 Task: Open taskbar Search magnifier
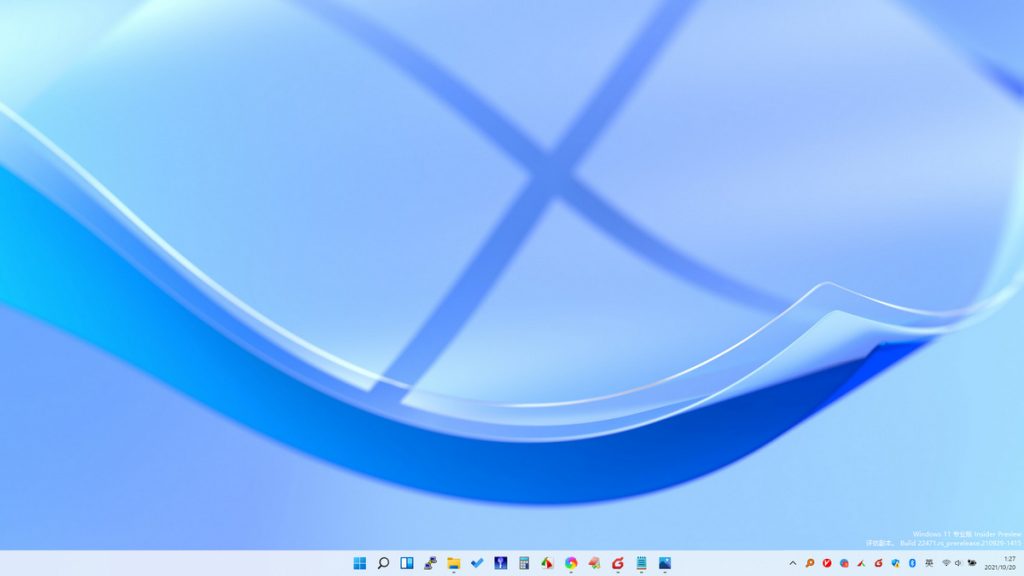click(x=383, y=563)
